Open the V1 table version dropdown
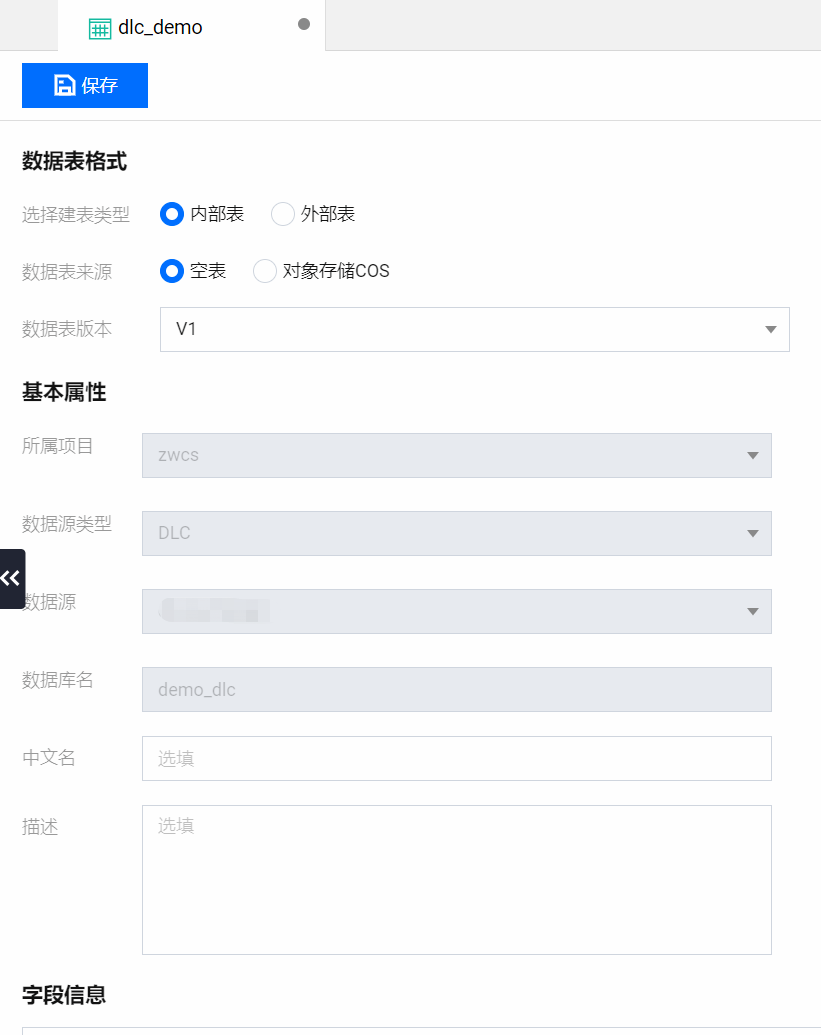Image resolution: width=821 pixels, height=1035 pixels. pyautogui.click(x=460, y=329)
